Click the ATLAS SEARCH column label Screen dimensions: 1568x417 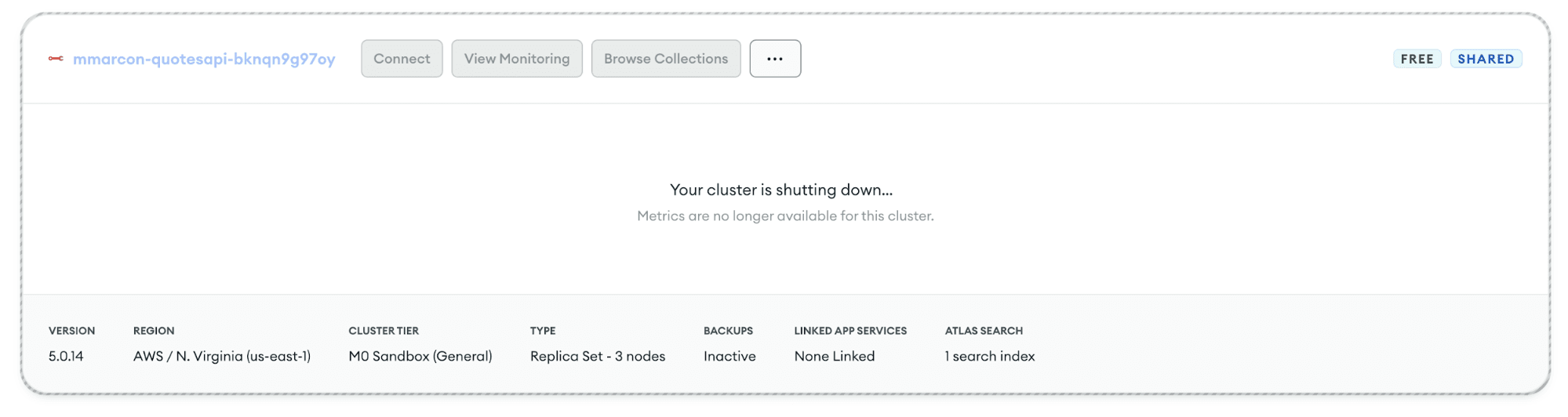(983, 331)
